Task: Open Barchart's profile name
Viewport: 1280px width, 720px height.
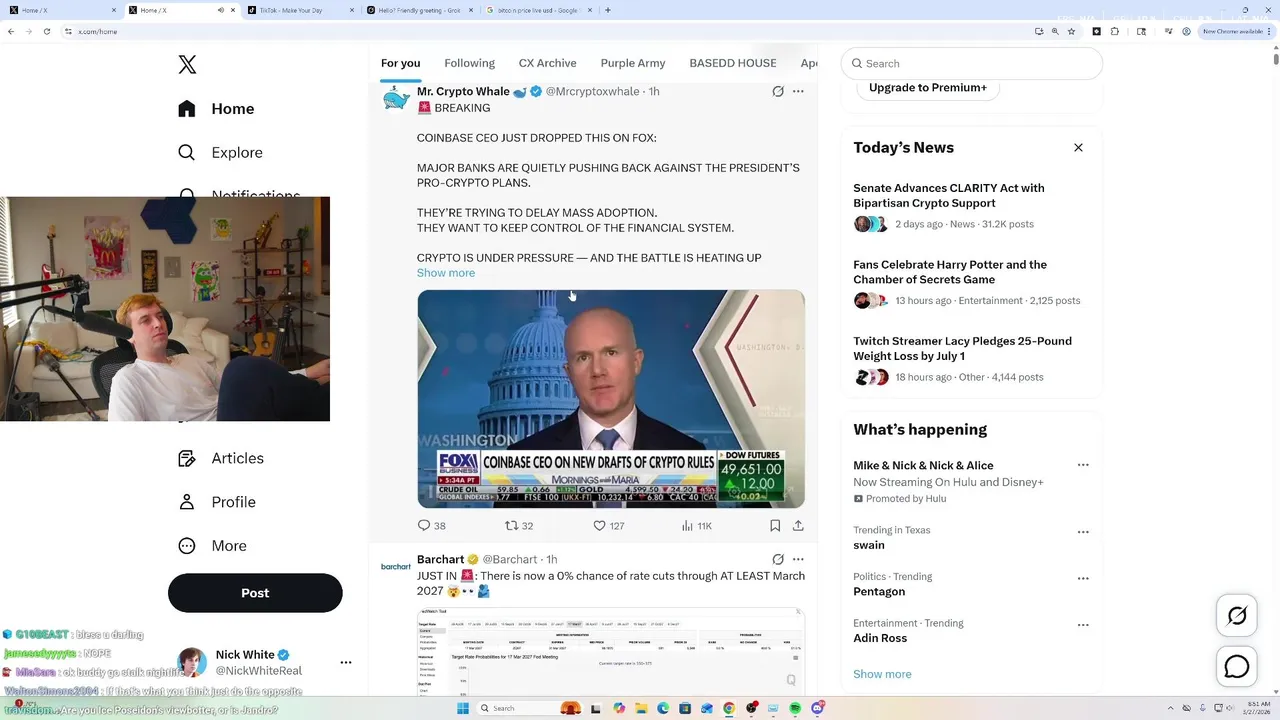Action: pyautogui.click(x=440, y=559)
